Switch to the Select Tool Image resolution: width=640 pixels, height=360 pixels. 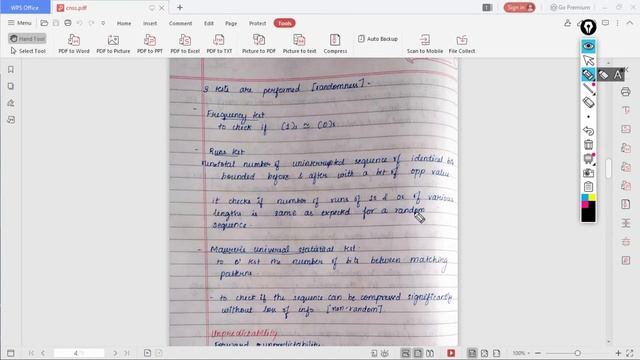(x=28, y=51)
